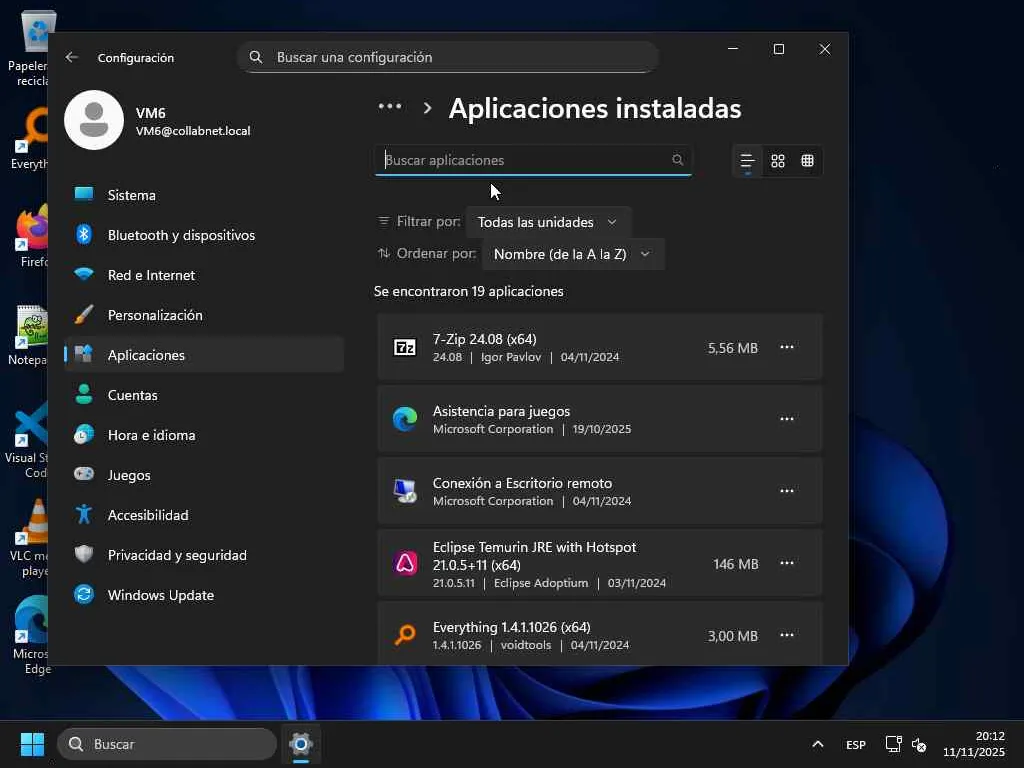Switch to table (tiles) view layout
The image size is (1024, 768).
point(808,161)
